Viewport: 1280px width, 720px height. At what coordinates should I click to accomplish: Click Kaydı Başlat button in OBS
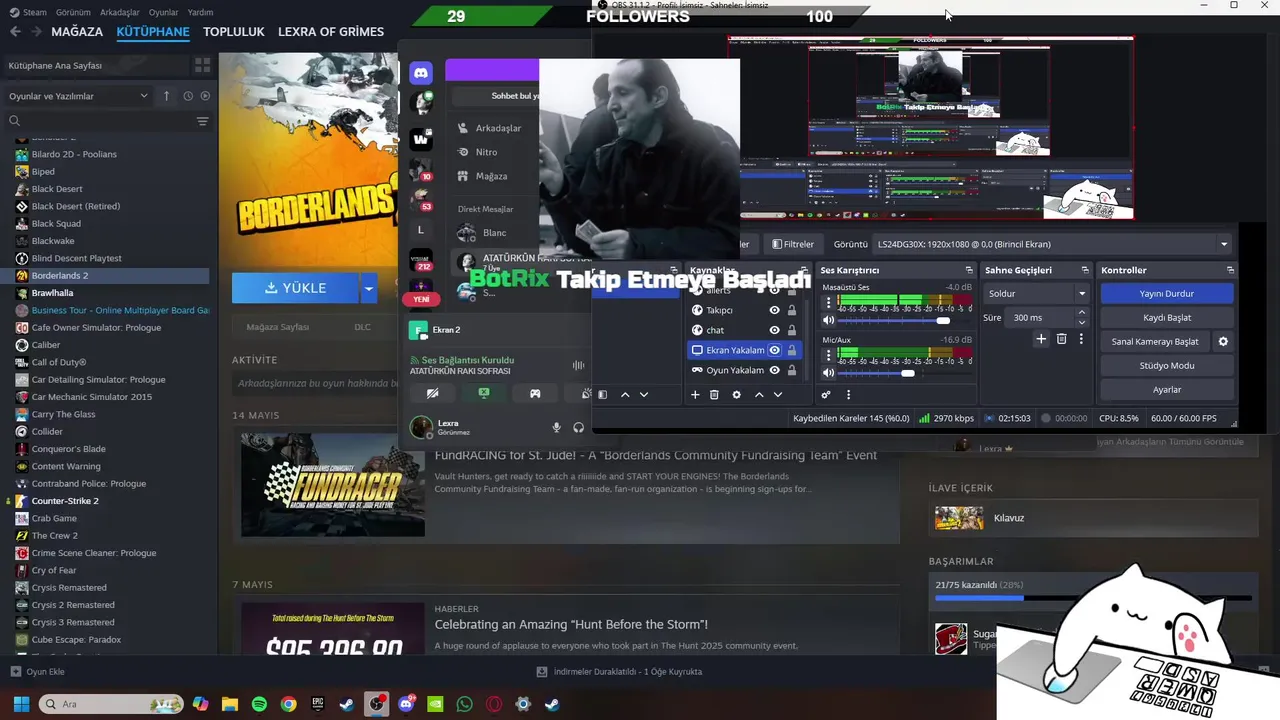click(1167, 317)
